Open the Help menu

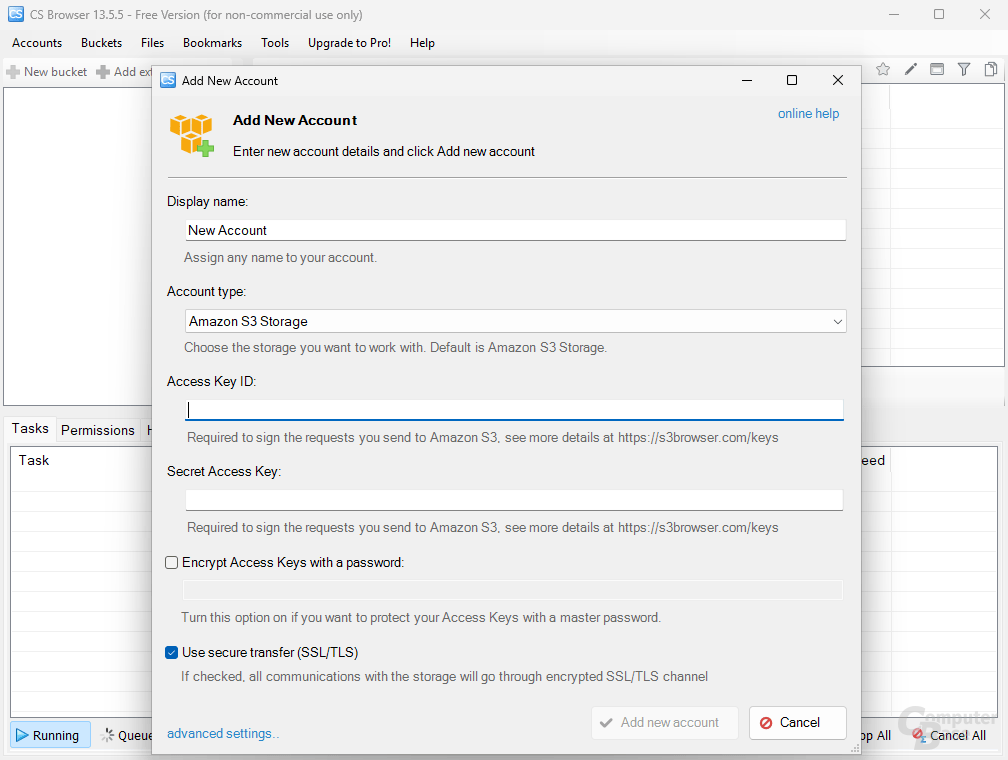(422, 43)
